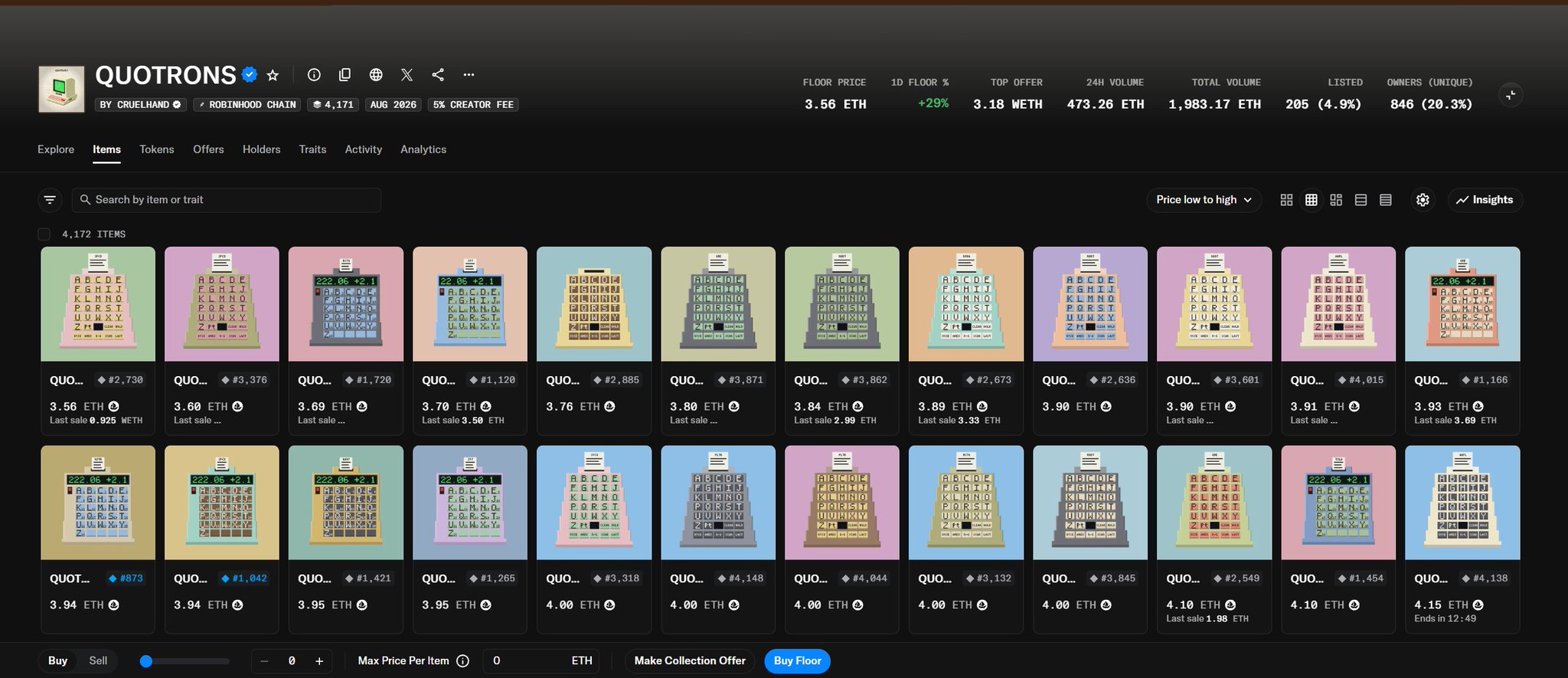
Task: Open the Explore tab
Action: (56, 149)
